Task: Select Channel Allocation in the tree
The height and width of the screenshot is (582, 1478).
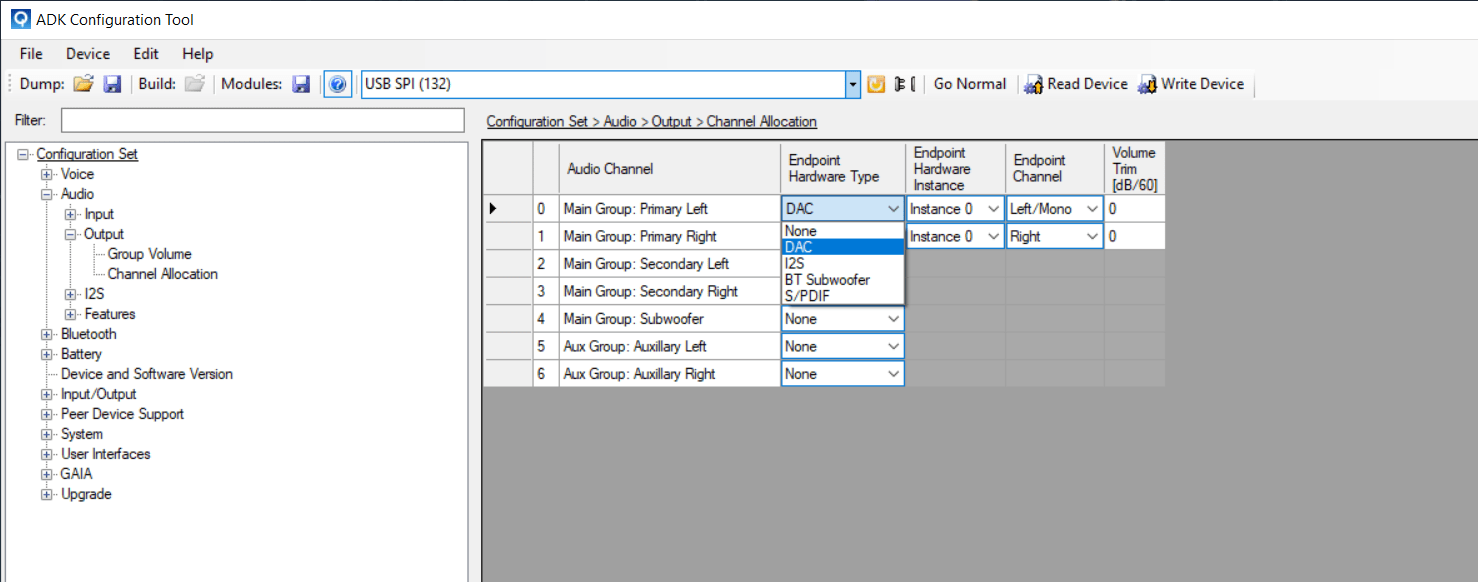Action: (162, 274)
